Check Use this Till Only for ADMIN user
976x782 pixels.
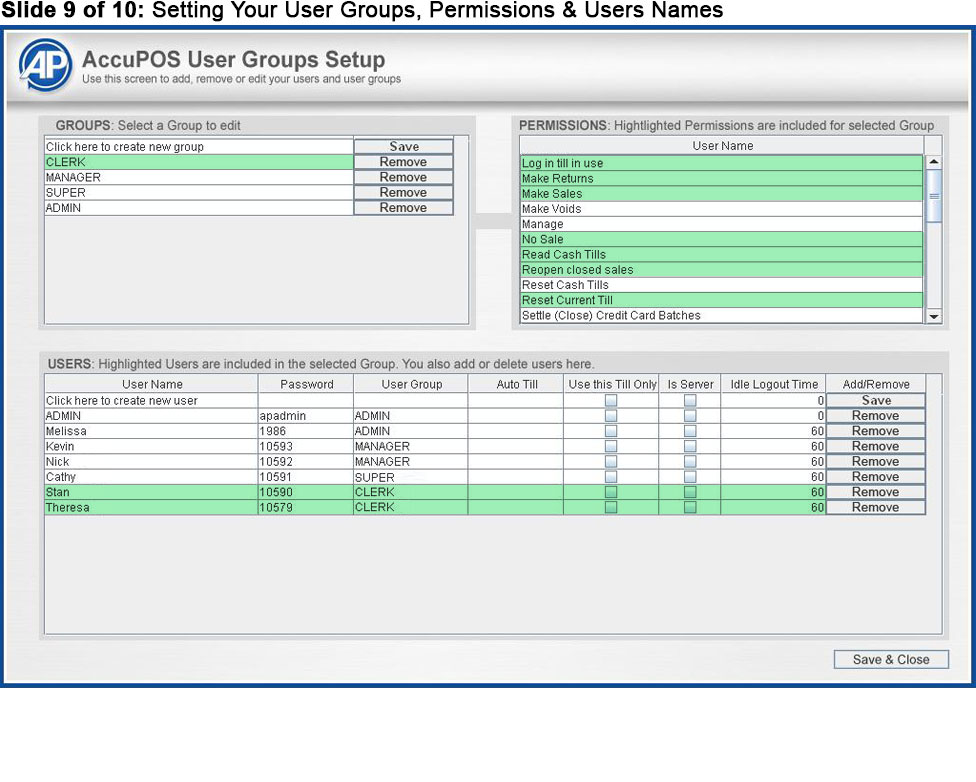tap(611, 416)
